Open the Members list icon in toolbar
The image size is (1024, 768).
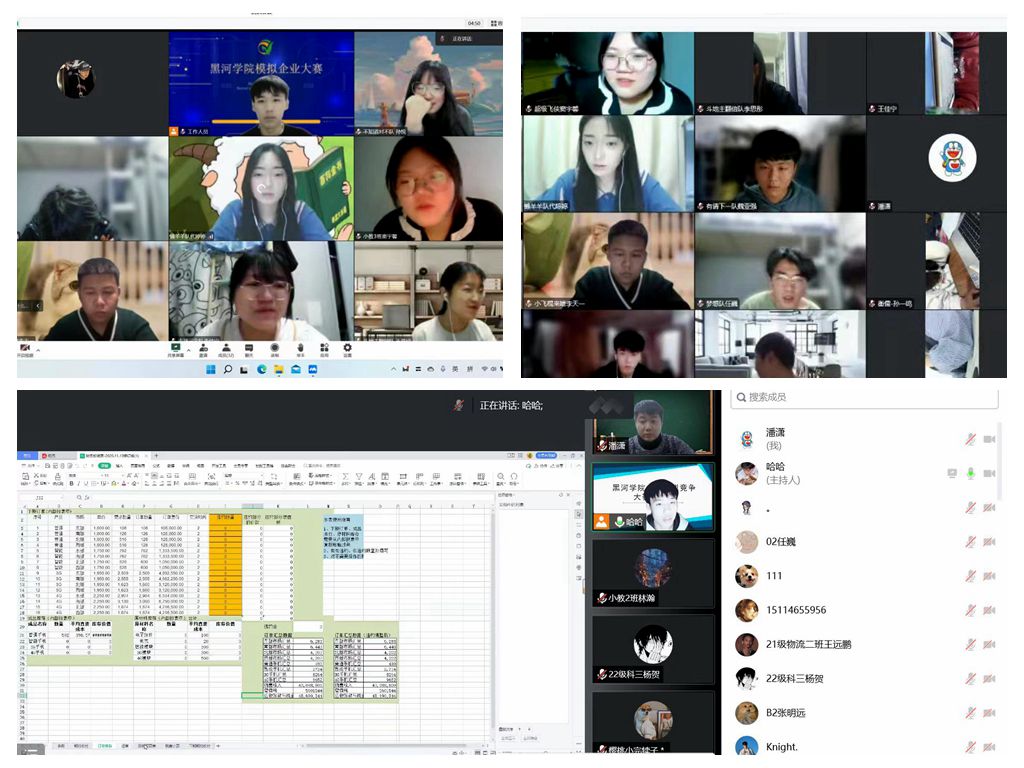(227, 349)
